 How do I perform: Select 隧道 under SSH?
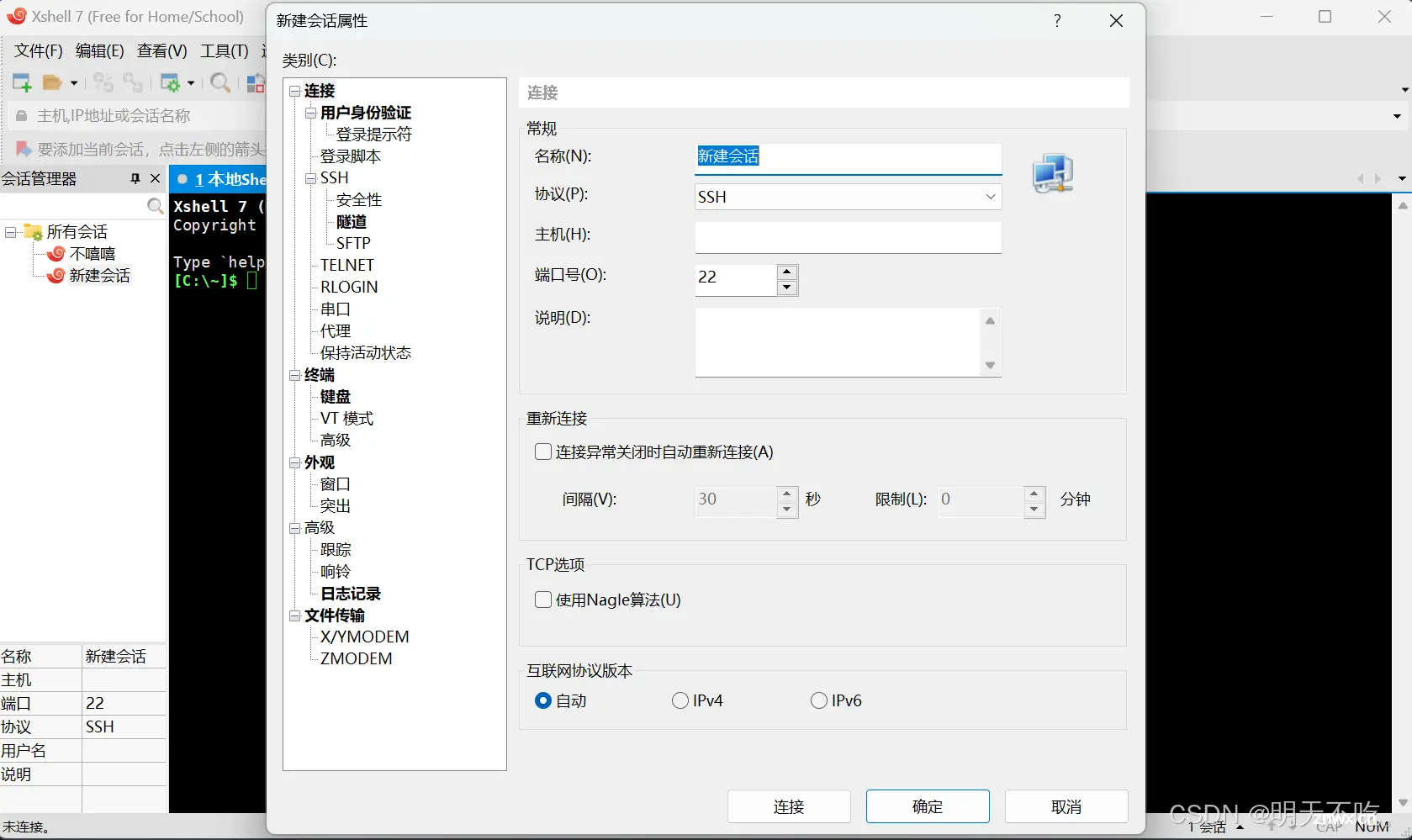(x=352, y=222)
